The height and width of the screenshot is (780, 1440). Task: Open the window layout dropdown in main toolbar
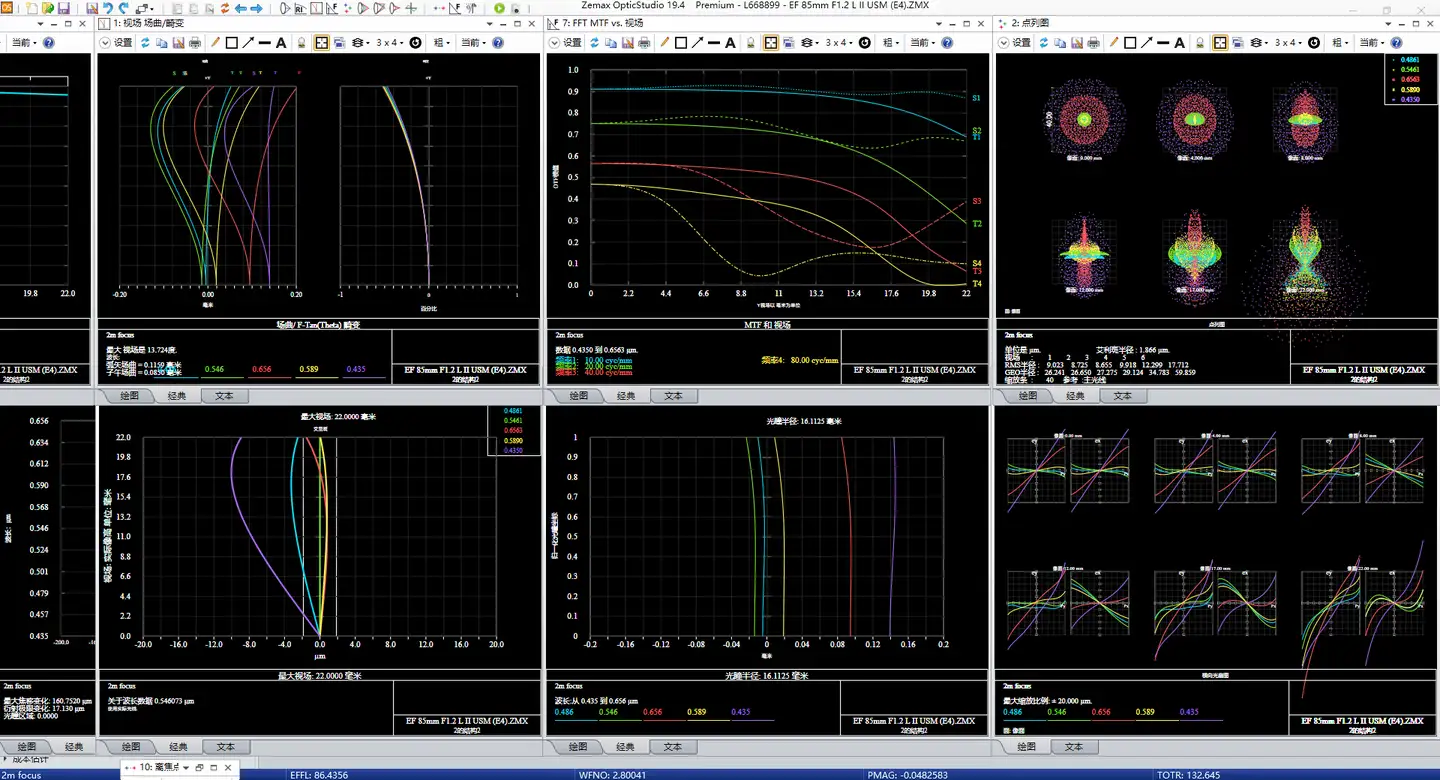tap(144, 8)
